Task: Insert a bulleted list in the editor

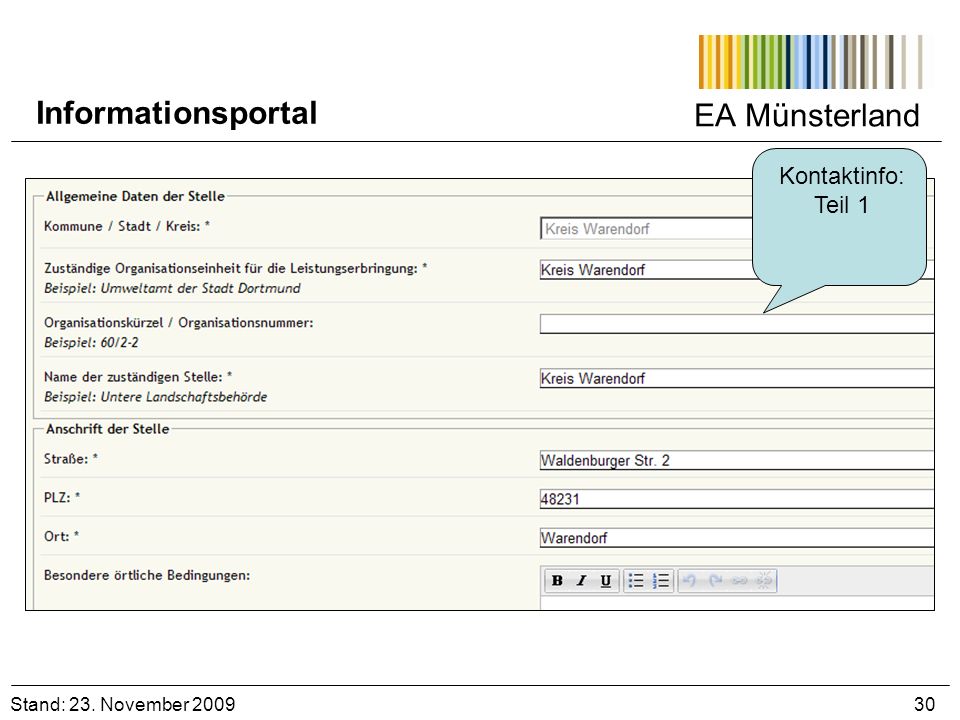Action: point(636,580)
